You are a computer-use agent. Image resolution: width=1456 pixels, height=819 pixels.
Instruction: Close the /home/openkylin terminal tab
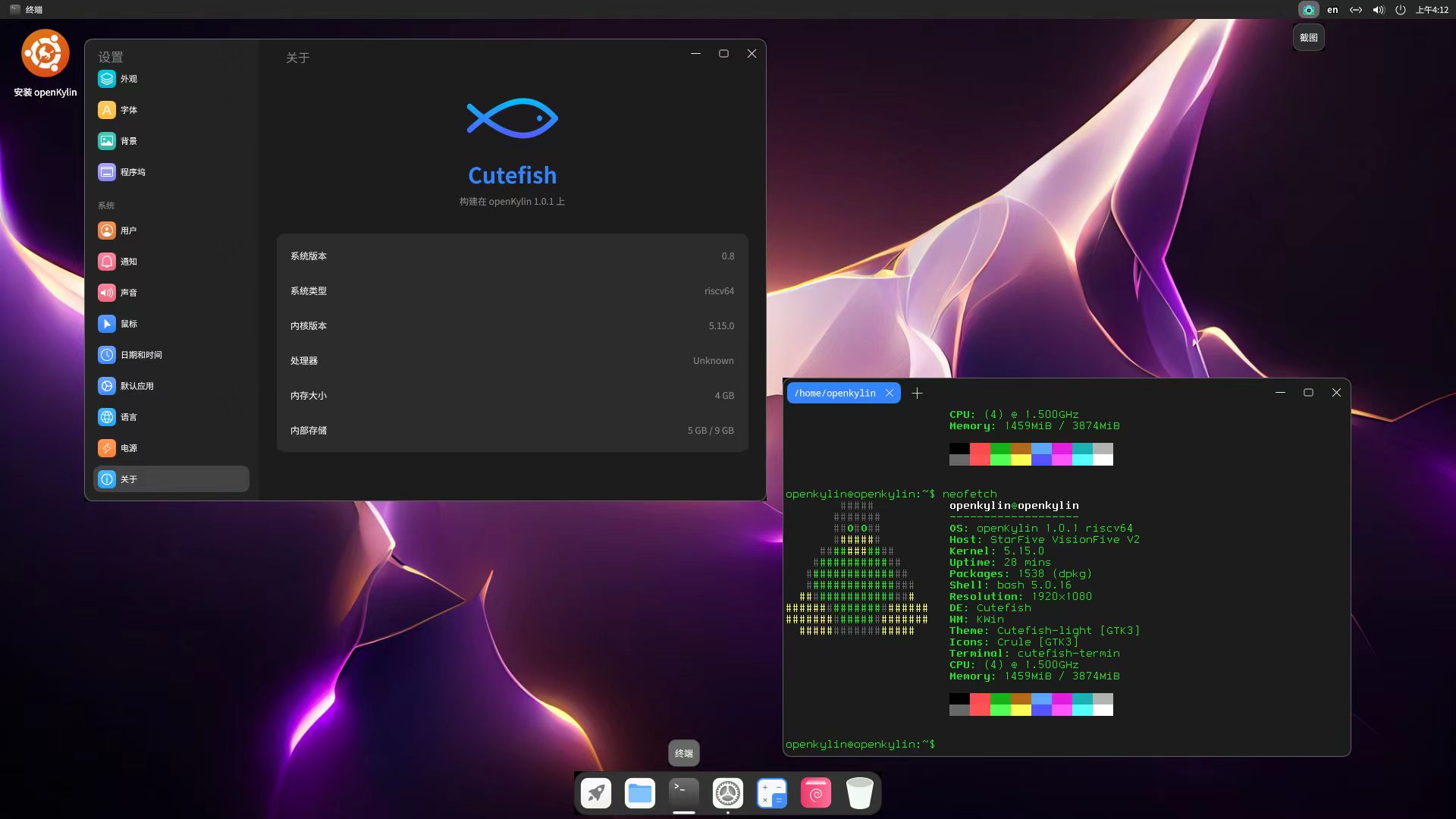[890, 393]
